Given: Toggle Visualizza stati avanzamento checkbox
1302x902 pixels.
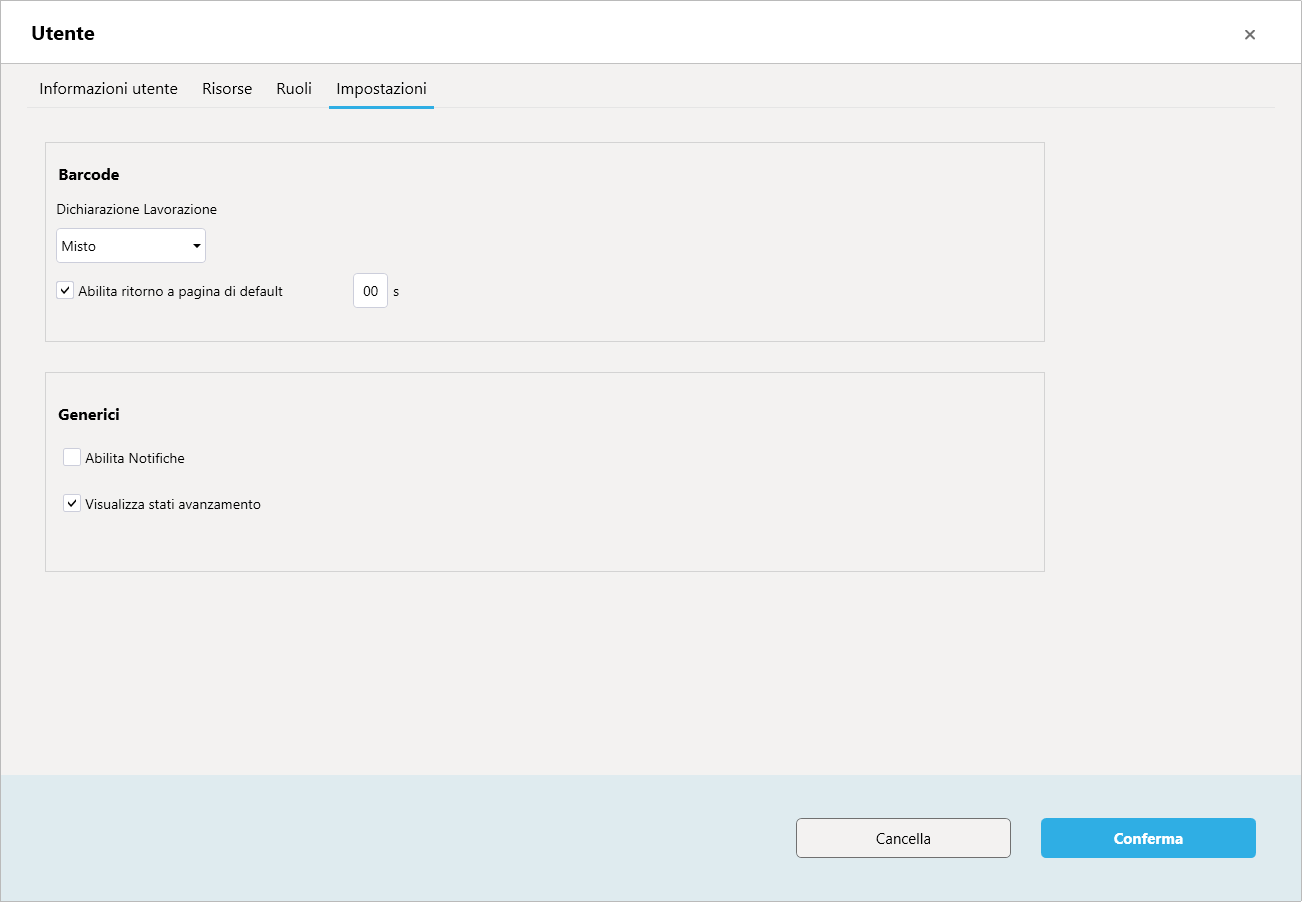Looking at the screenshot, I should [x=72, y=503].
